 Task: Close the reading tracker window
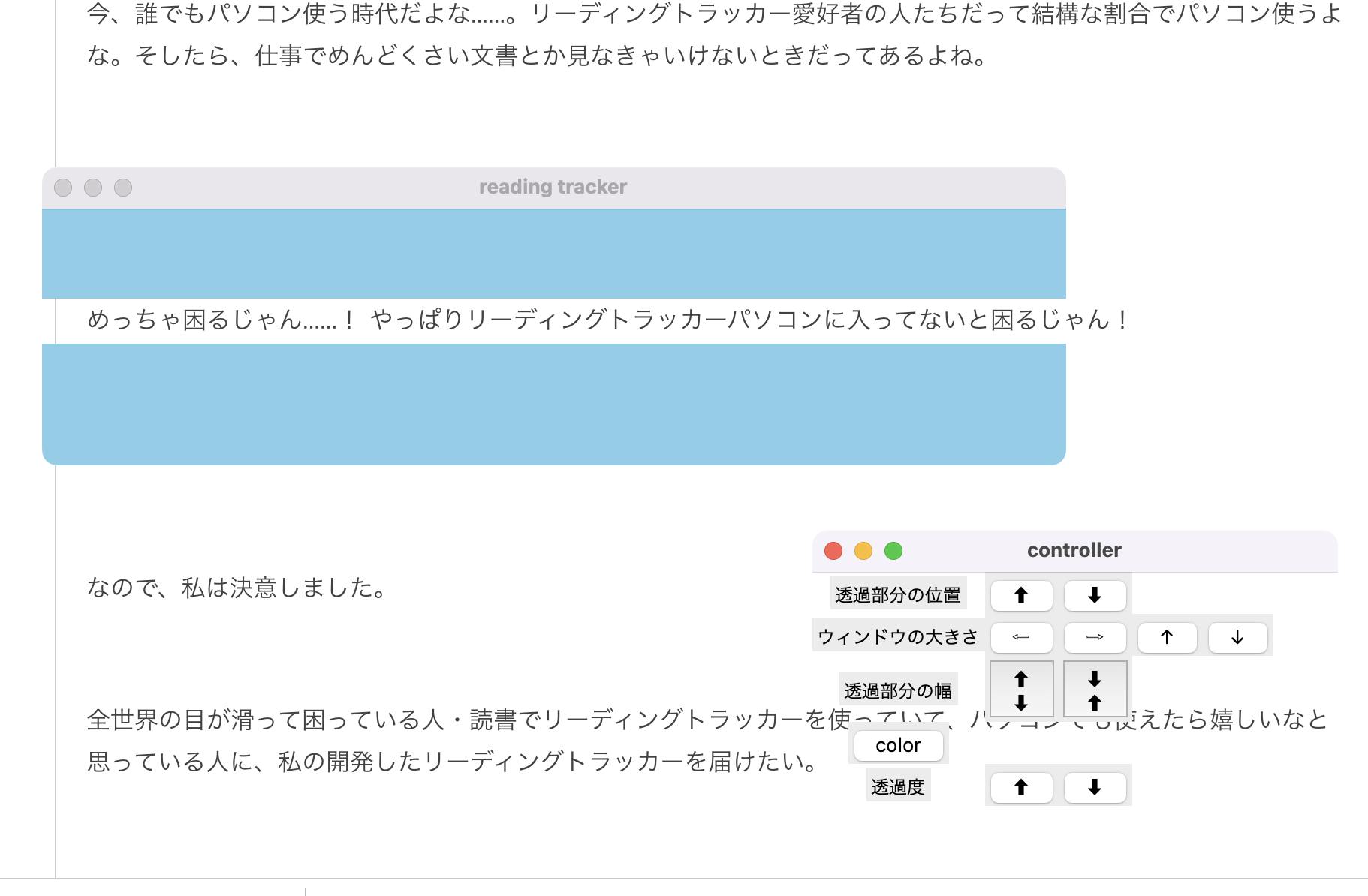pos(63,188)
